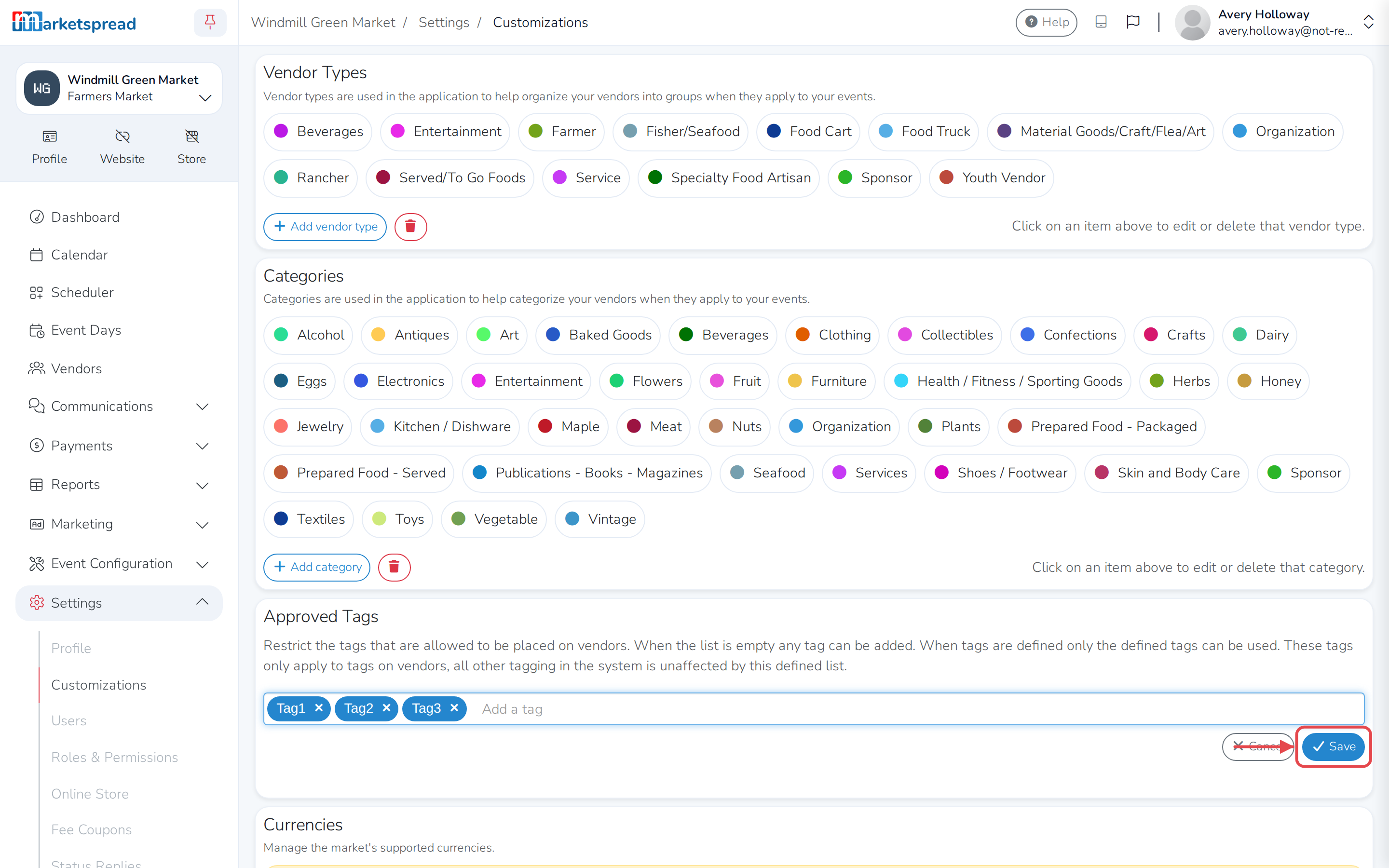Viewport: 1389px width, 868px height.
Task: Open Scheduler from the sidebar
Action: [x=119, y=292]
